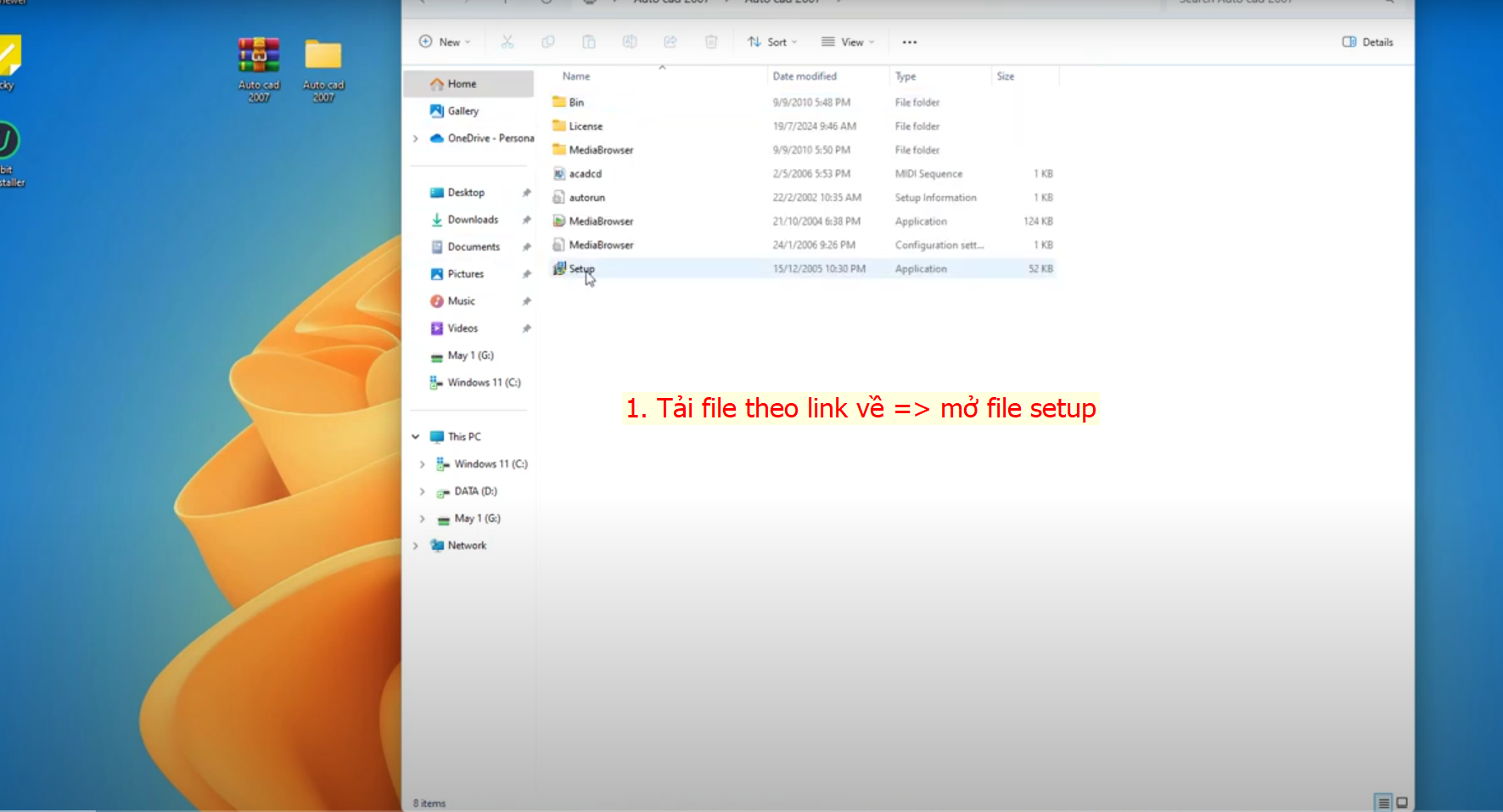Select the acadcd MIDI Sequence file

coord(804,173)
